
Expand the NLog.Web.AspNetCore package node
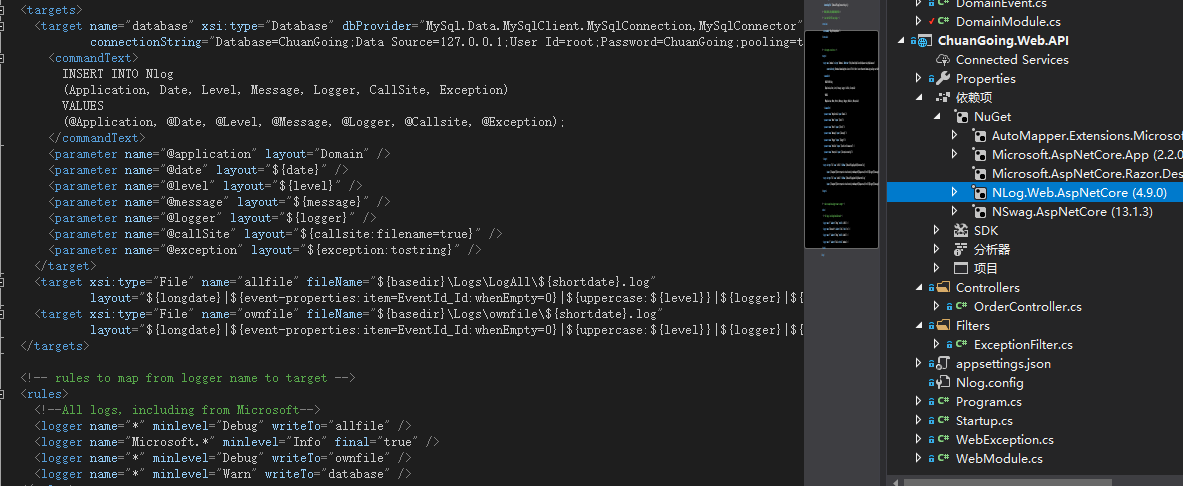(954, 192)
